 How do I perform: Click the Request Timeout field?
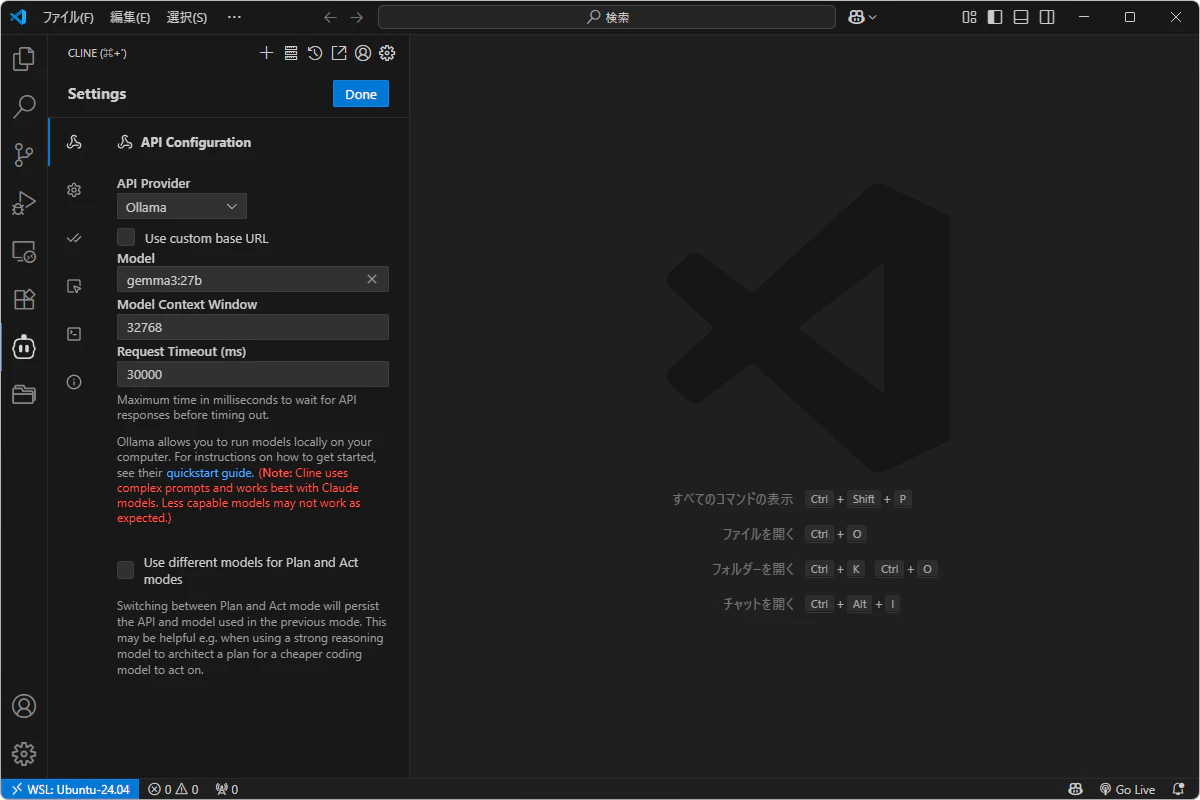click(x=253, y=374)
